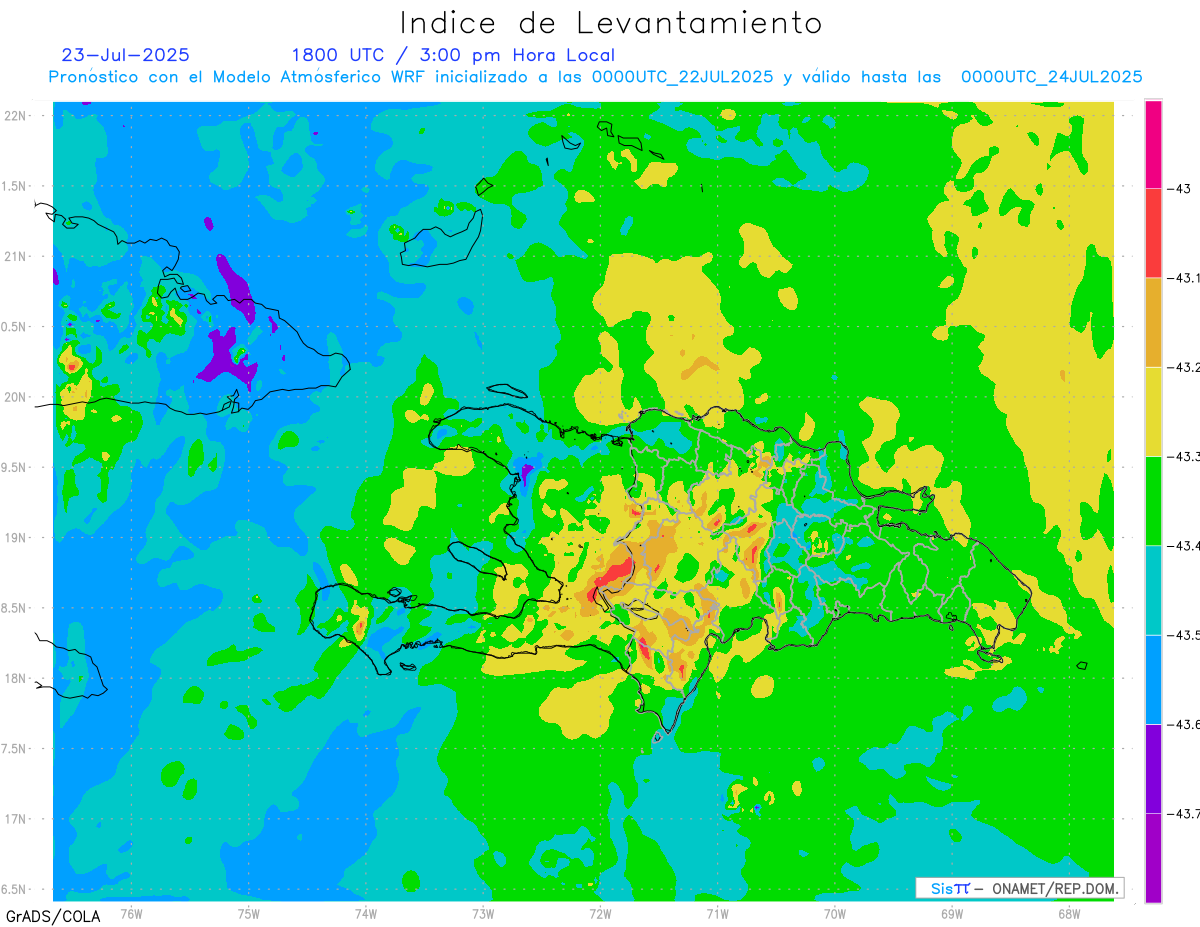Pick the green legend swatch between -43.3 and -43.4

coord(1153,500)
